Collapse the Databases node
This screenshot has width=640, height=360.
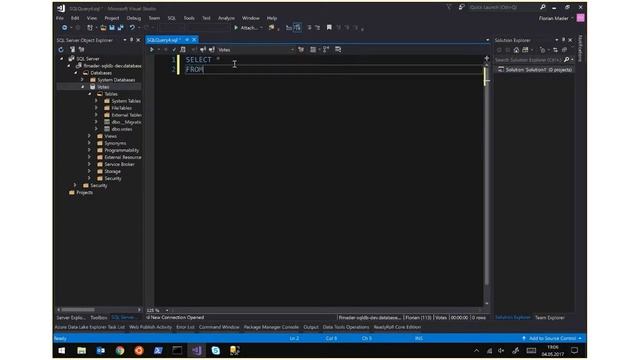[x=76, y=73]
